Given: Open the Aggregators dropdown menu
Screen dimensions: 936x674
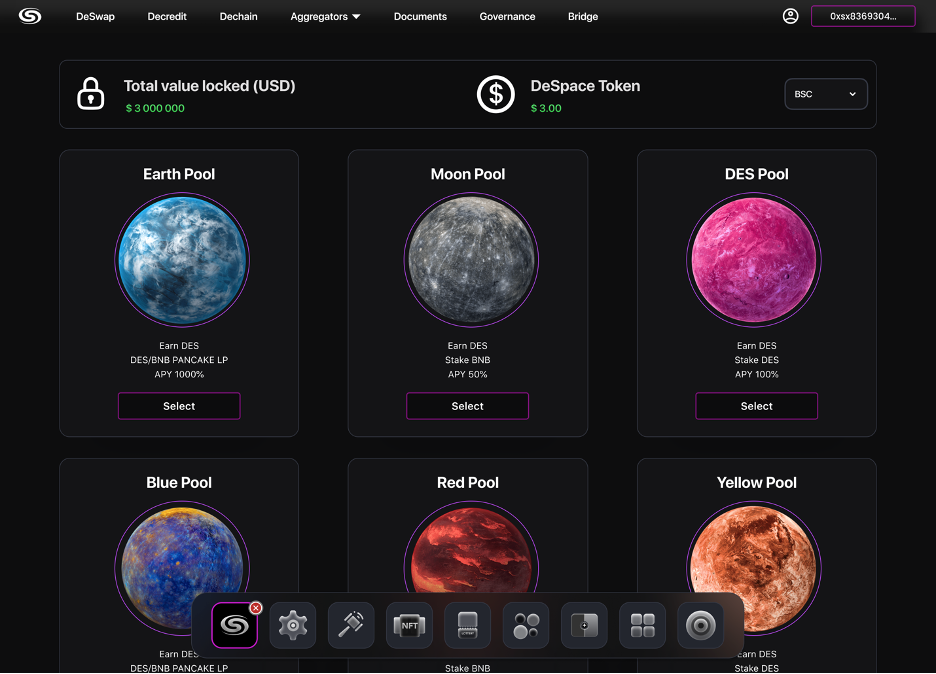Looking at the screenshot, I should [325, 17].
